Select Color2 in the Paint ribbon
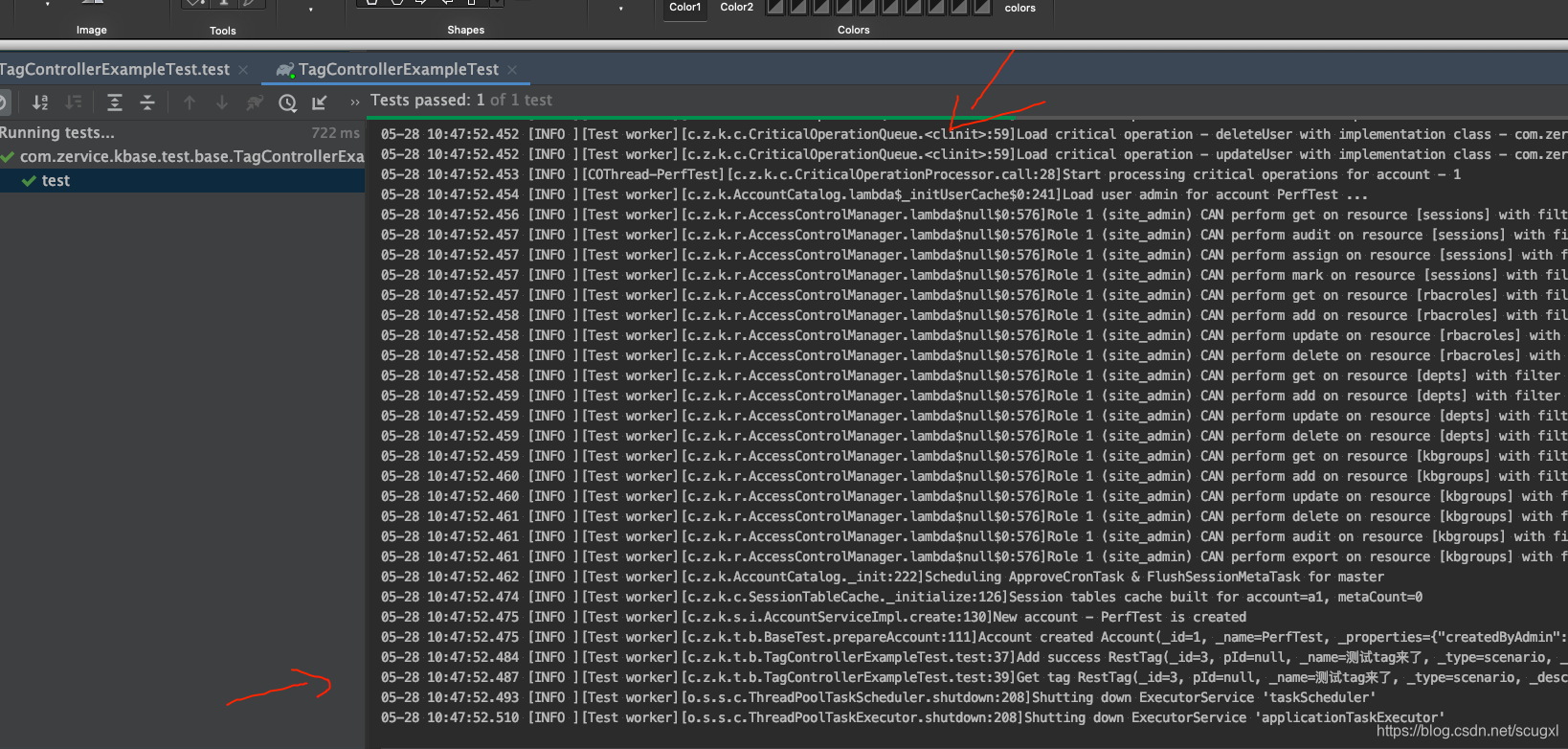Screen dimensions: 1568x749 click(x=737, y=9)
